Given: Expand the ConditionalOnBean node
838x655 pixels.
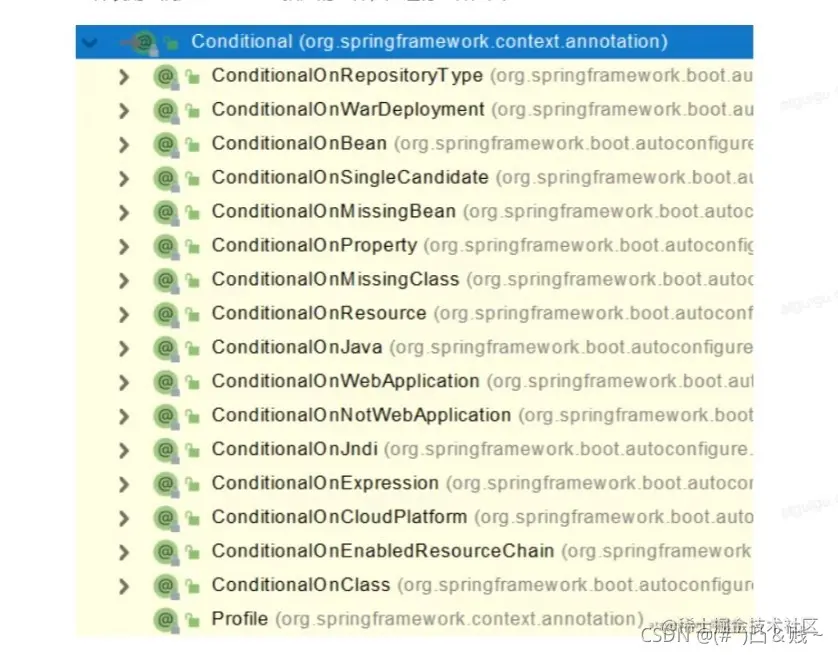Looking at the screenshot, I should tap(123, 144).
